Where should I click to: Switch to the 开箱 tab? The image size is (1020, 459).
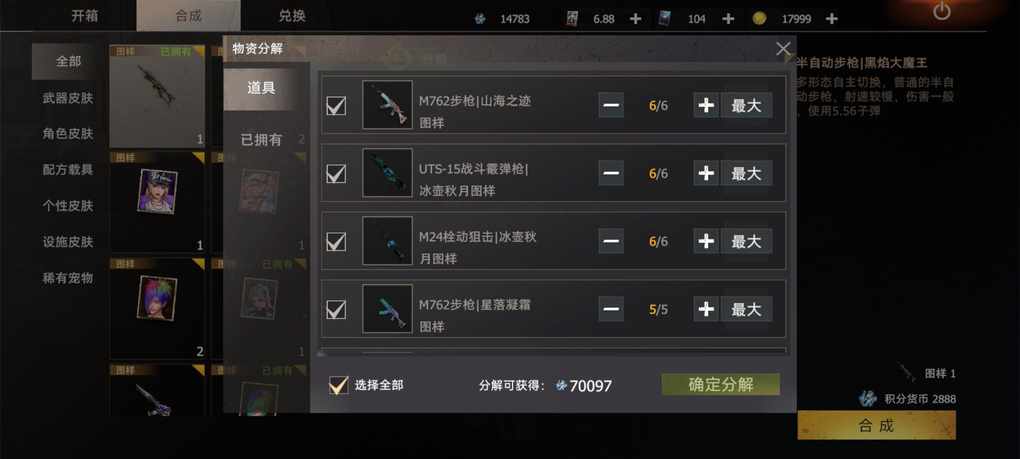(x=85, y=16)
